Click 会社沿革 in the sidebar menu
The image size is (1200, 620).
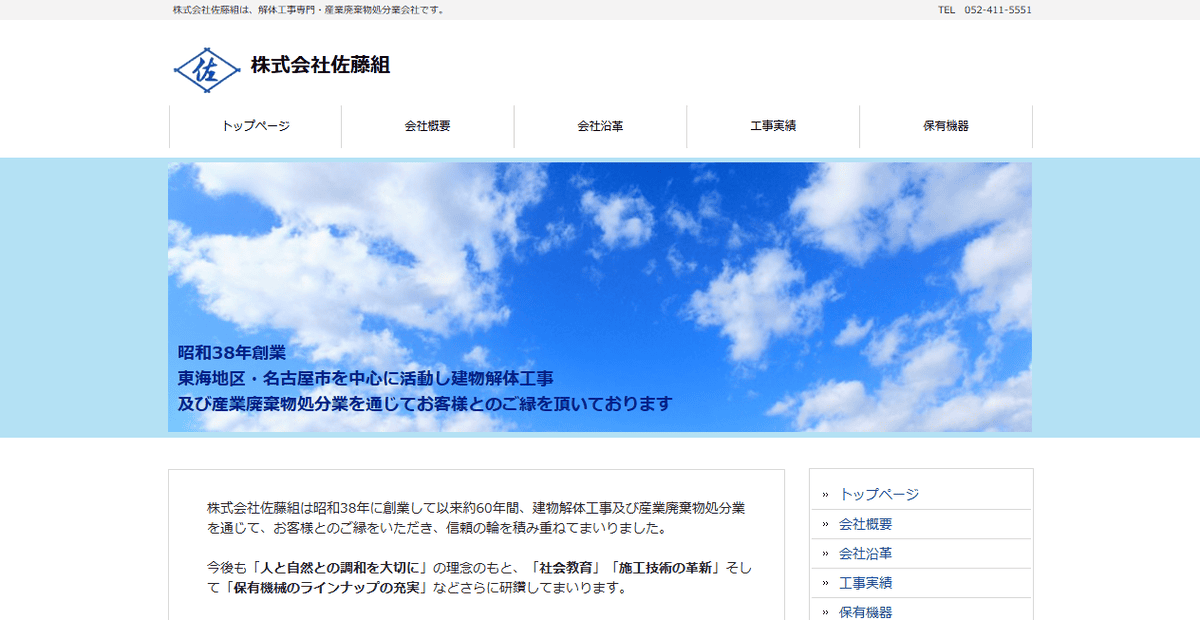[x=866, y=553]
